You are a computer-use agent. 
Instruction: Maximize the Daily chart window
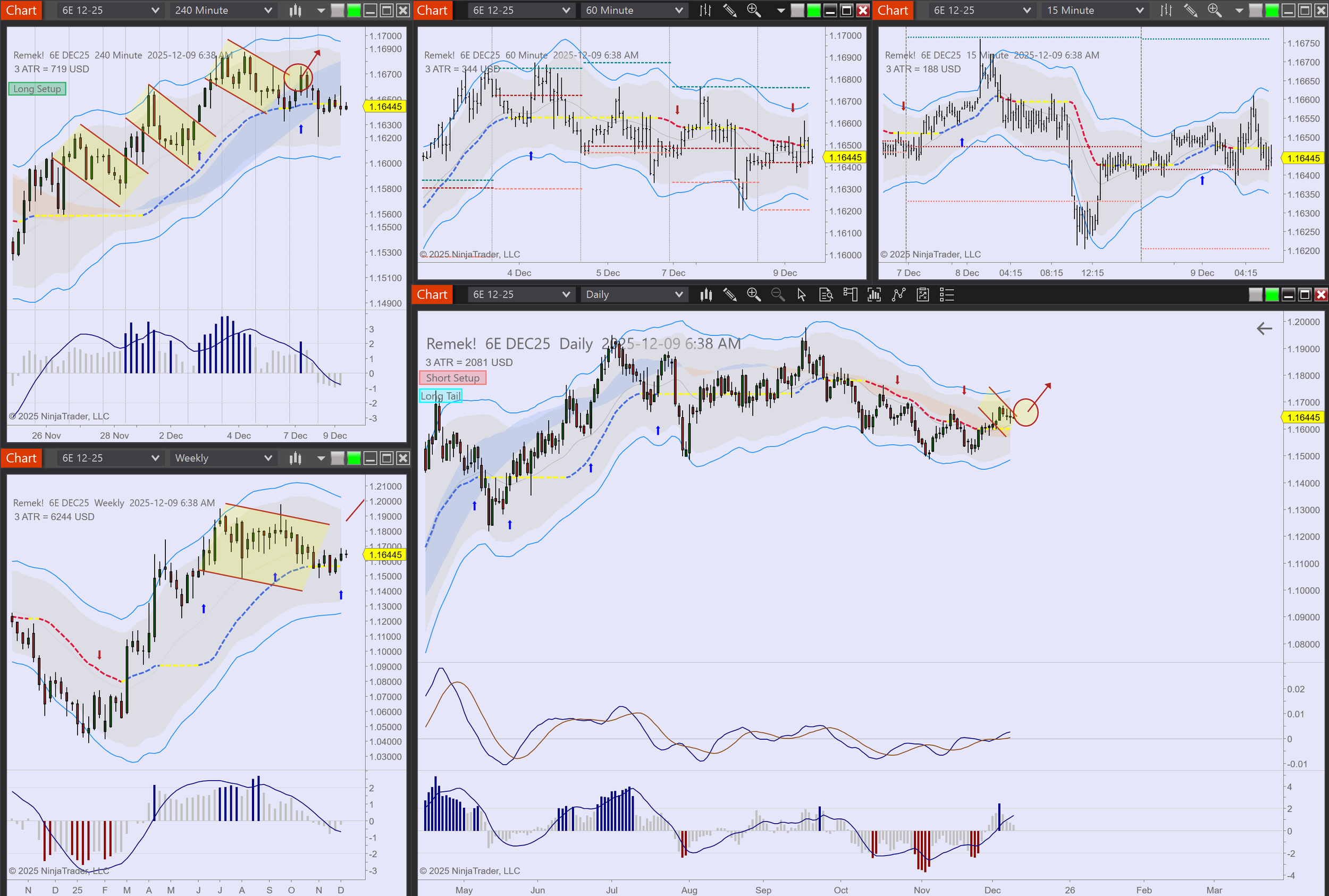click(x=1305, y=294)
